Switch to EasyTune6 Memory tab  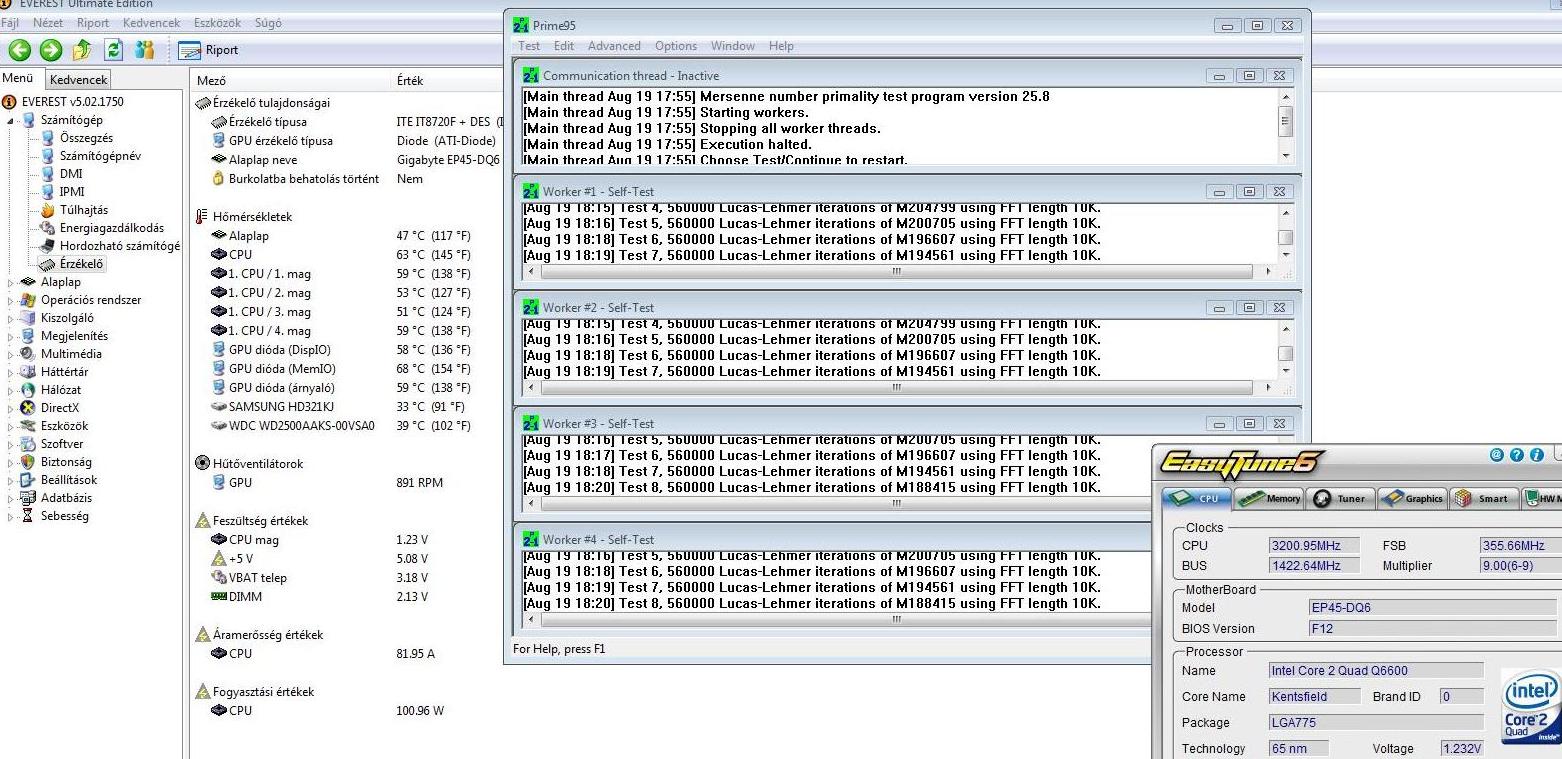click(x=1269, y=498)
